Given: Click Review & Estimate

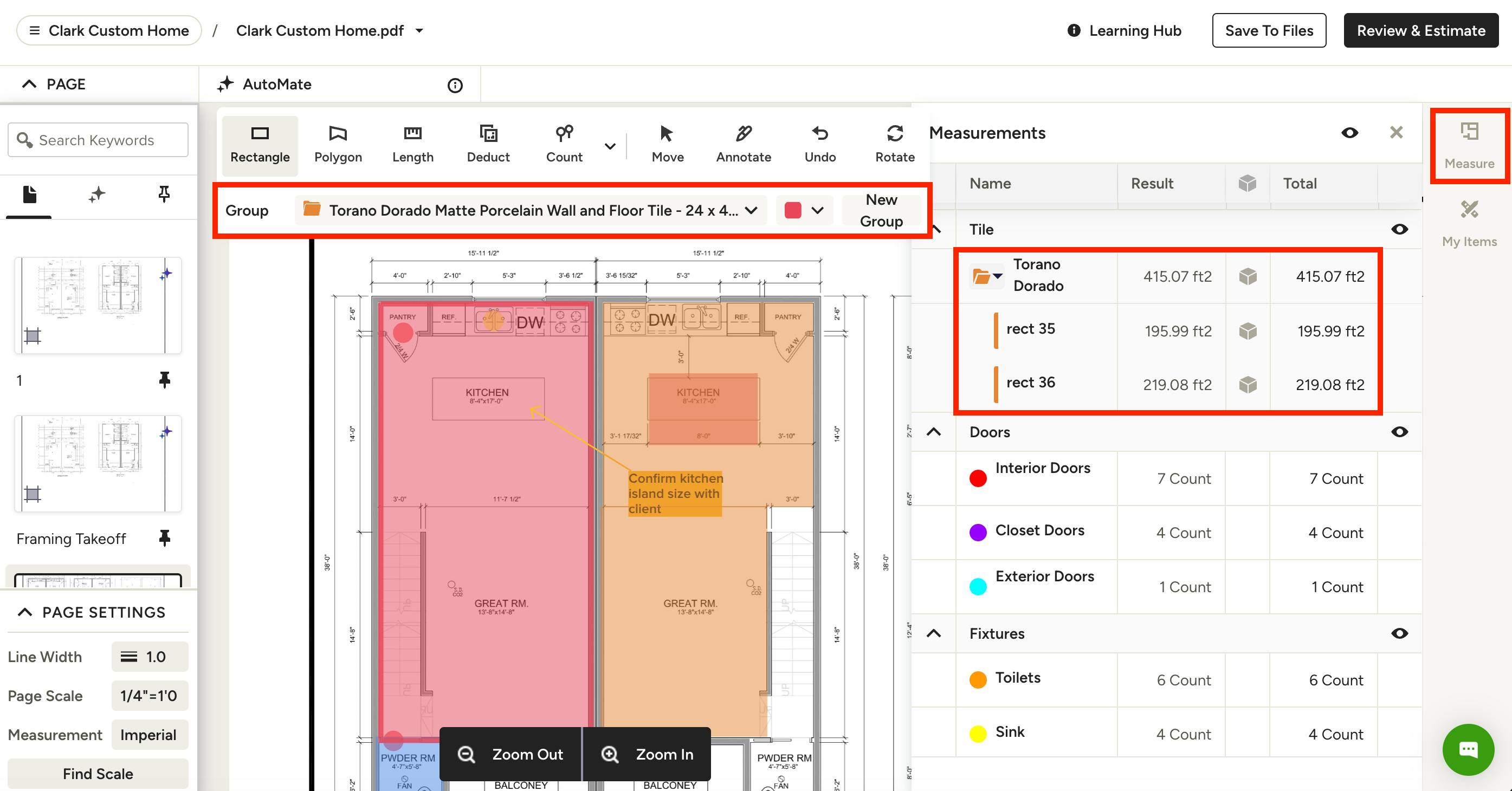Looking at the screenshot, I should (x=1421, y=30).
